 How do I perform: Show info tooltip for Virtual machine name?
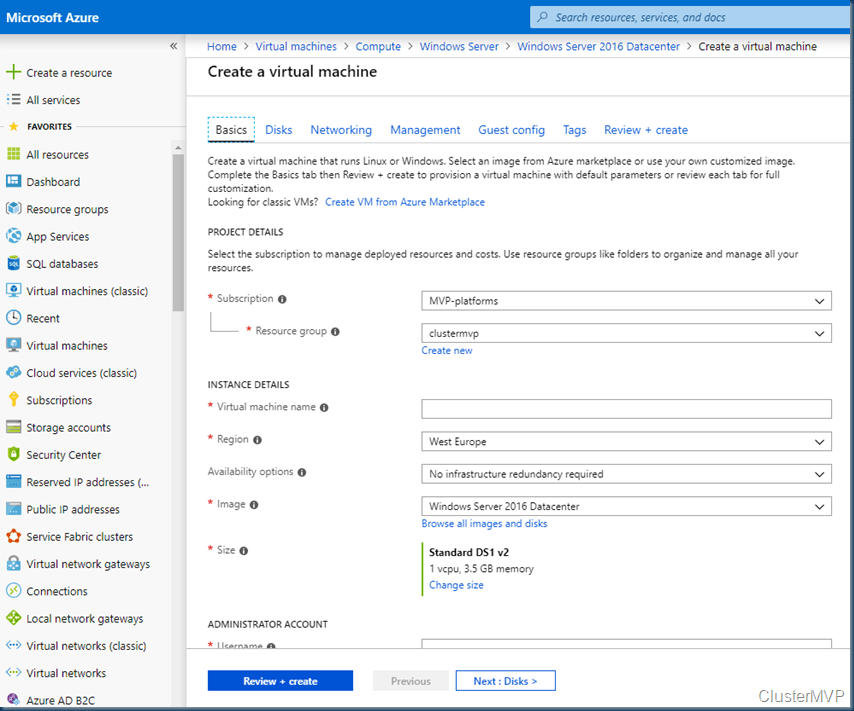(x=324, y=408)
